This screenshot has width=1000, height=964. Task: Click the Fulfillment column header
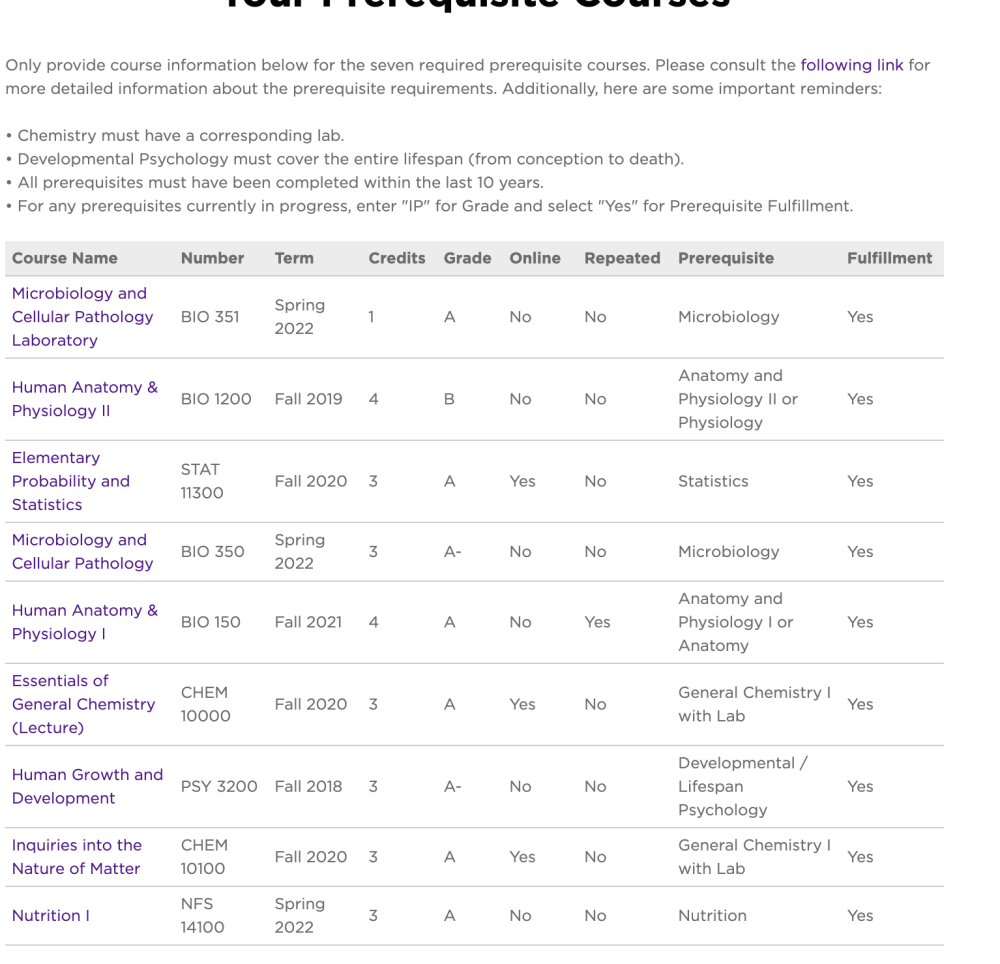pos(889,258)
